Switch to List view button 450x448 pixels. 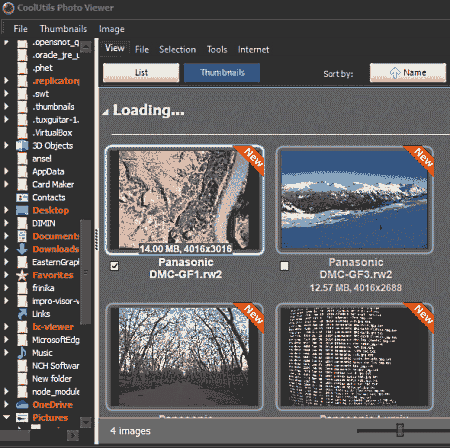point(141,73)
